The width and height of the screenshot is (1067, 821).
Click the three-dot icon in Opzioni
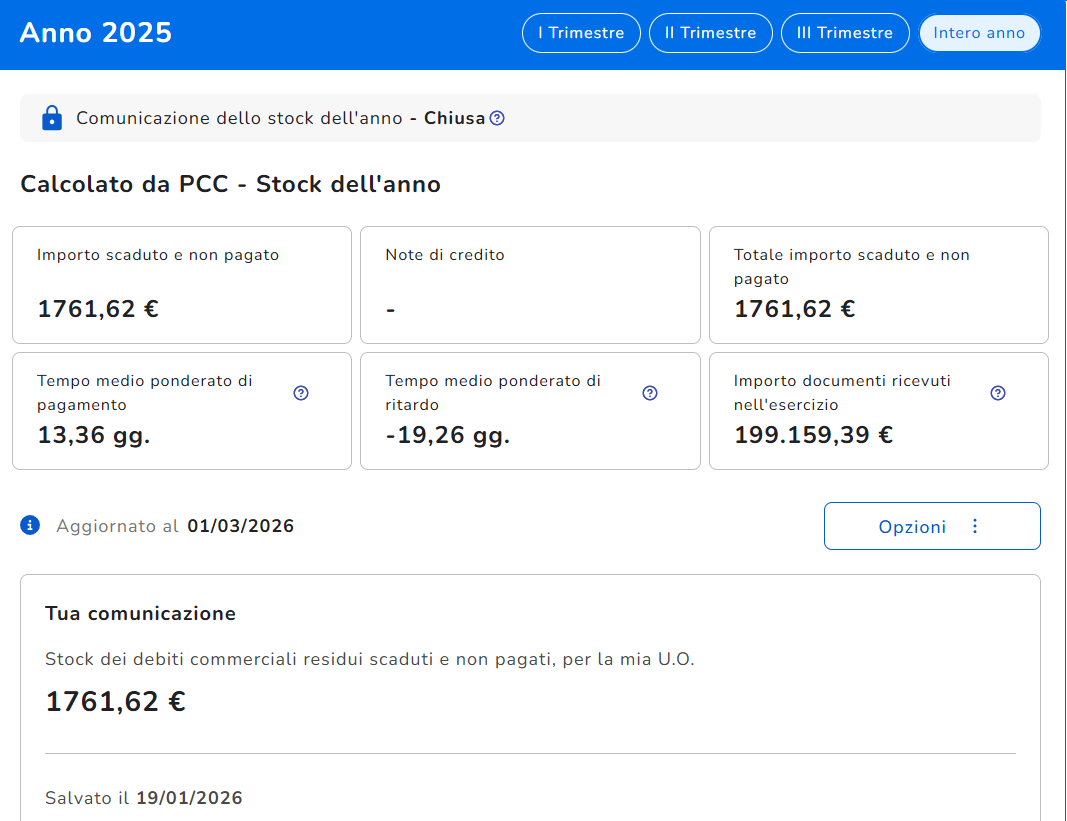(975, 526)
